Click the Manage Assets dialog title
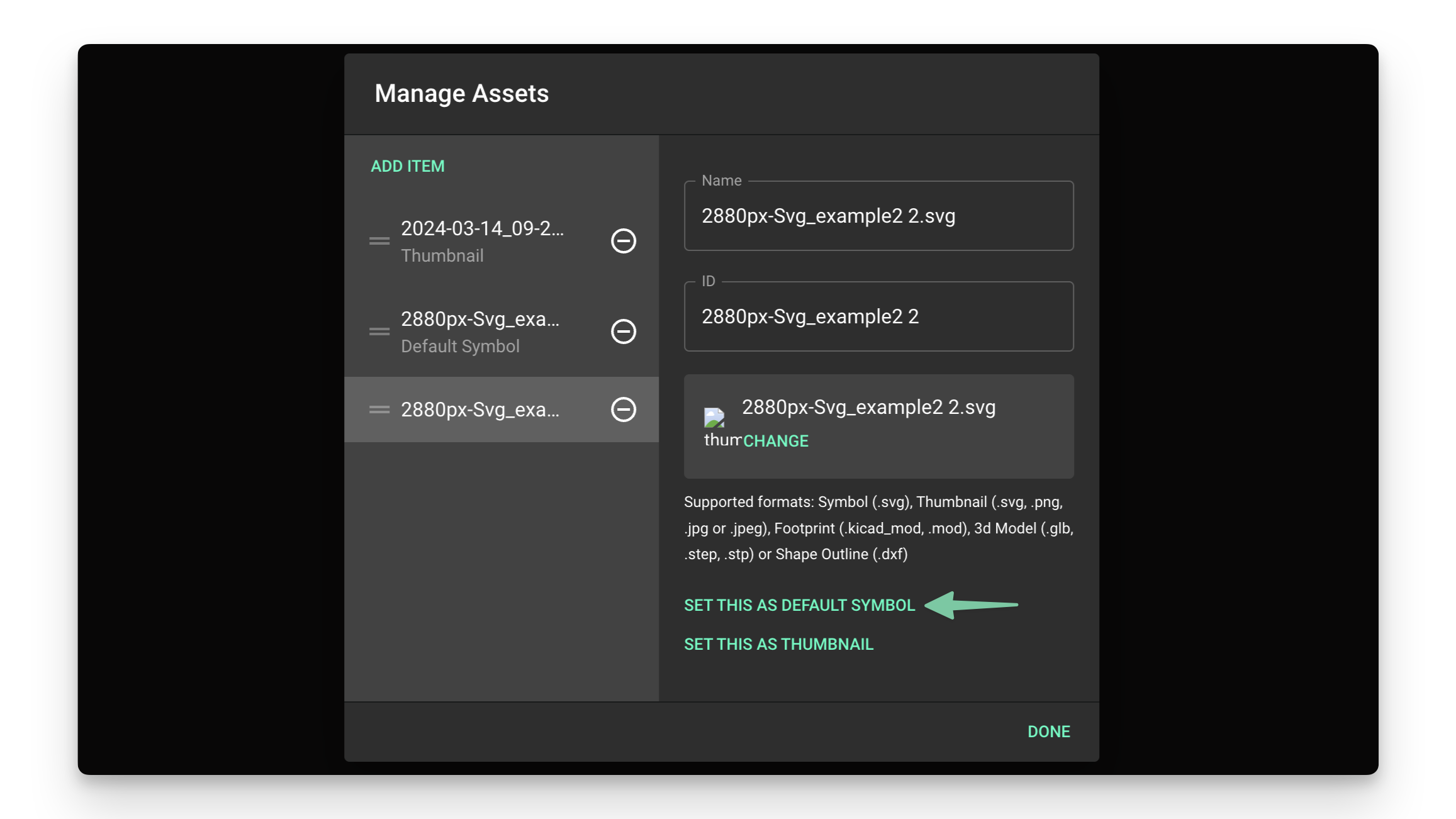The height and width of the screenshot is (819, 1456). coord(462,94)
